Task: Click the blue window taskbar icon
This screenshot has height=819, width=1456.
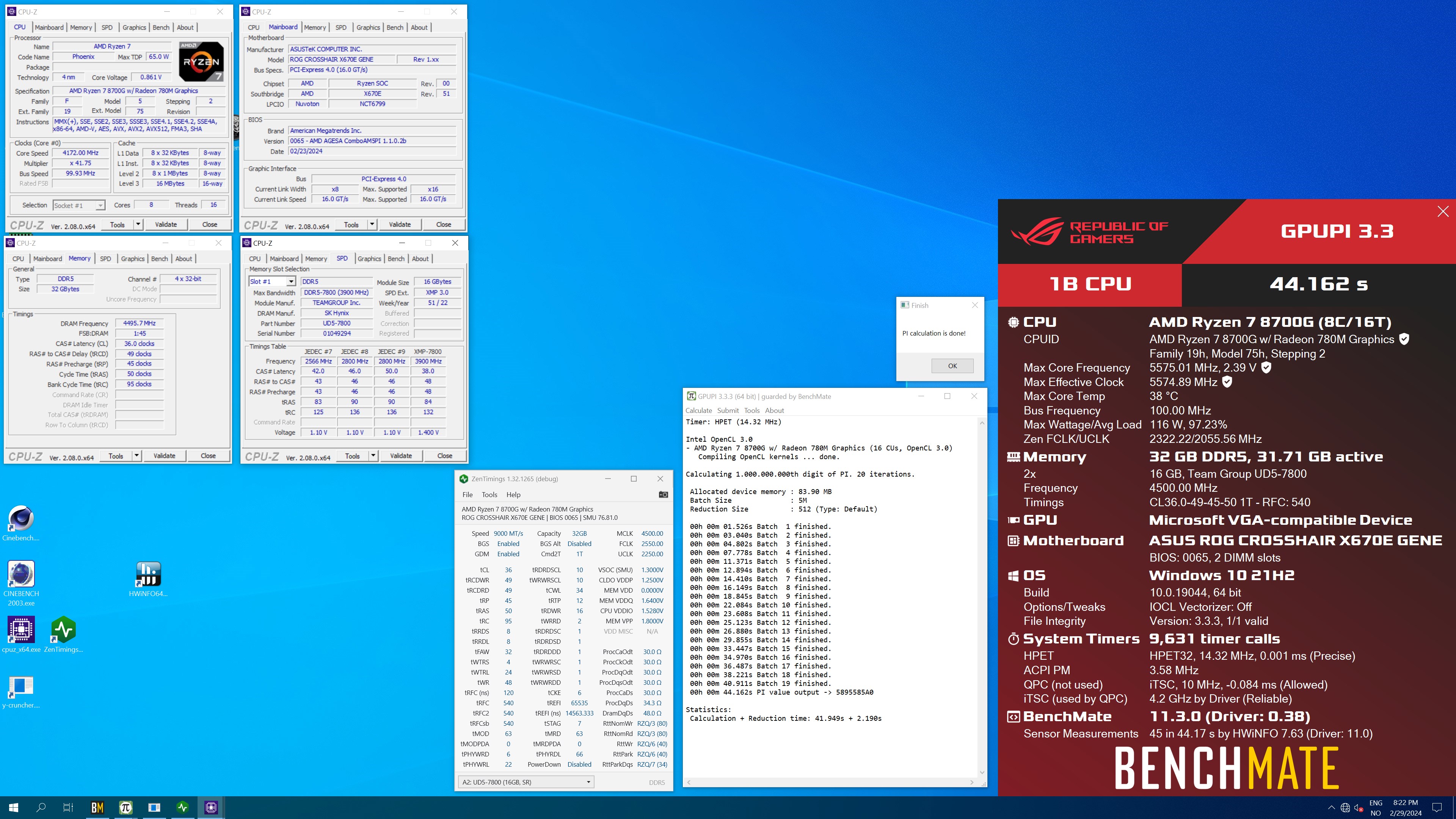Action: (154, 808)
